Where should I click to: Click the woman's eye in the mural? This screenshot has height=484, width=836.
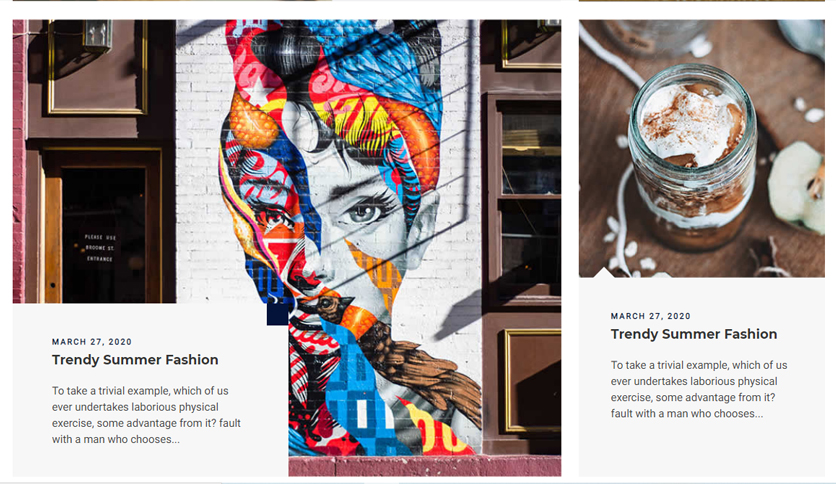(x=365, y=214)
